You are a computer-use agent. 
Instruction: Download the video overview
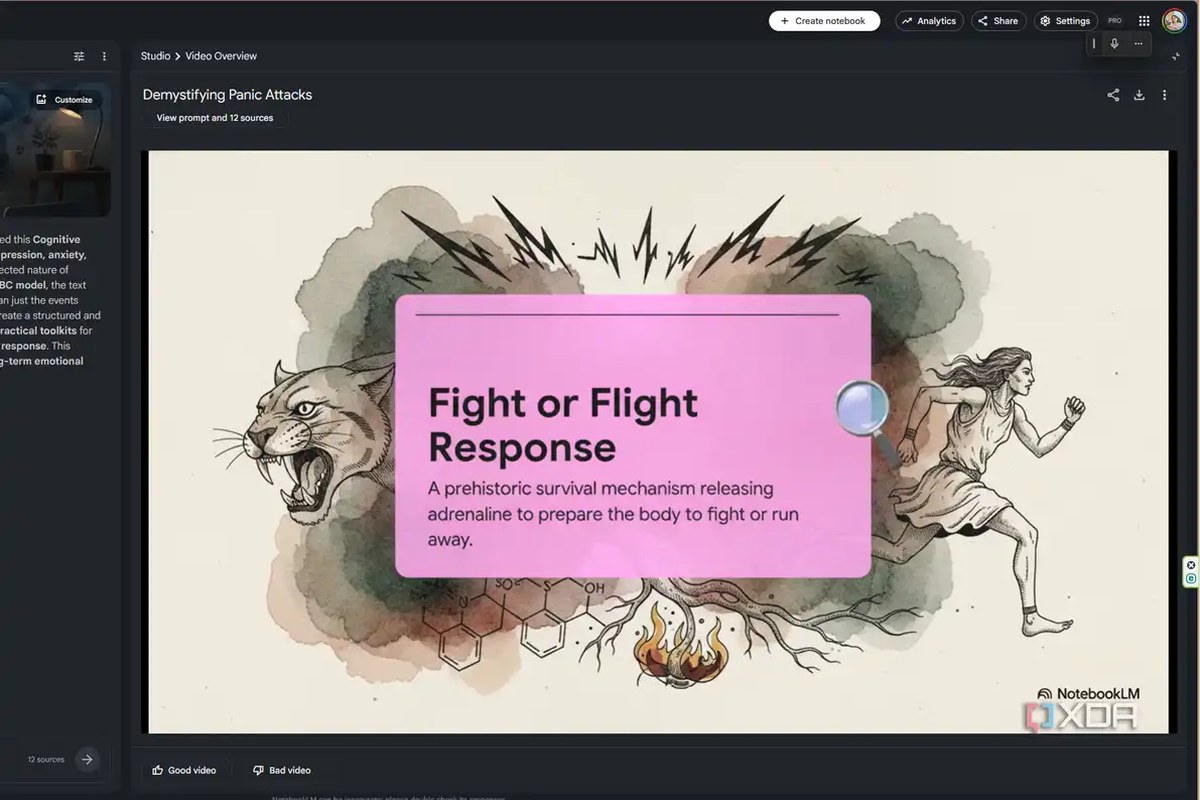(1139, 95)
